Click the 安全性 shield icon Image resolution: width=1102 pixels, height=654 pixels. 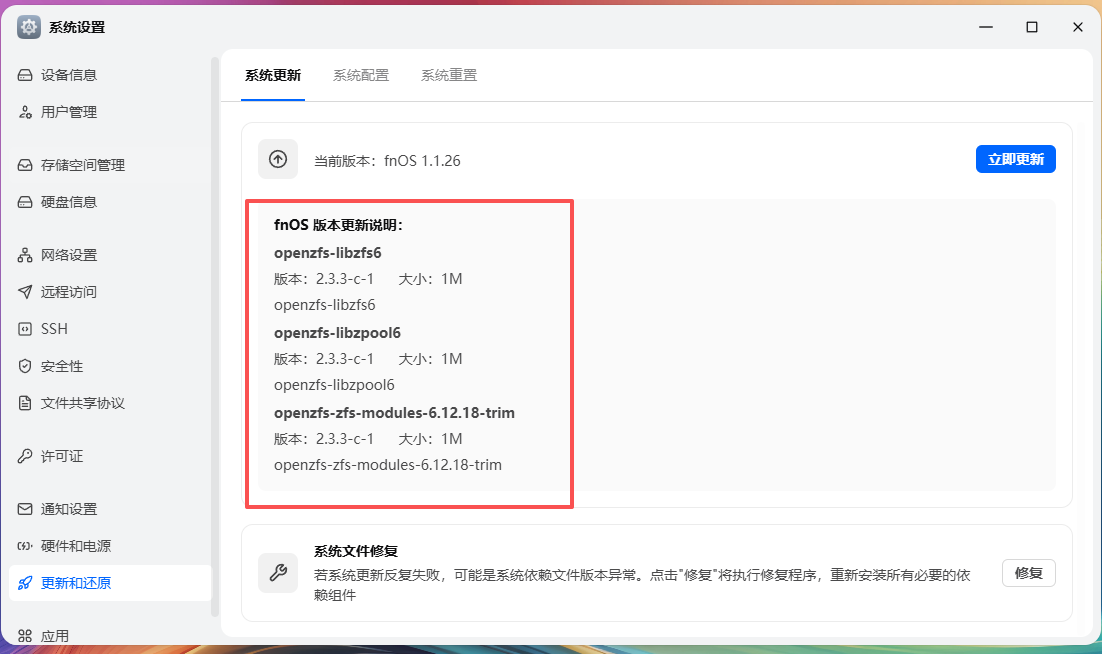coord(23,365)
